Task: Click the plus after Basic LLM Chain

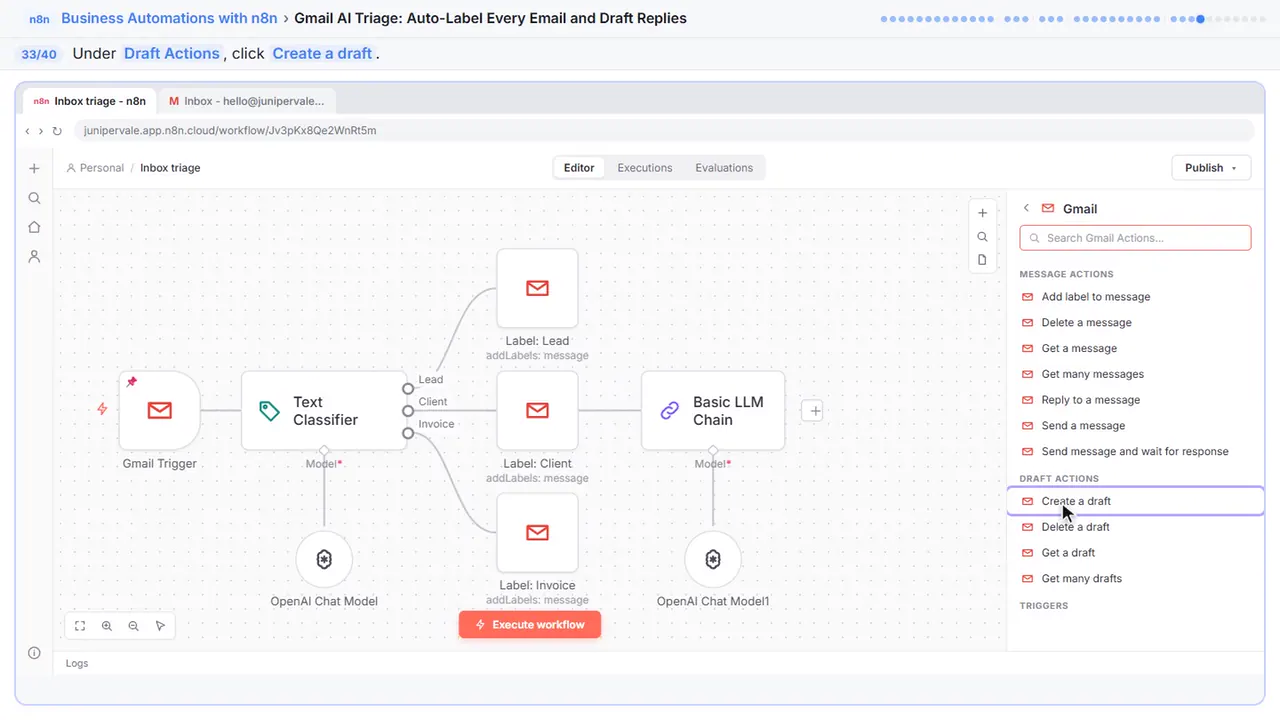Action: click(x=812, y=411)
